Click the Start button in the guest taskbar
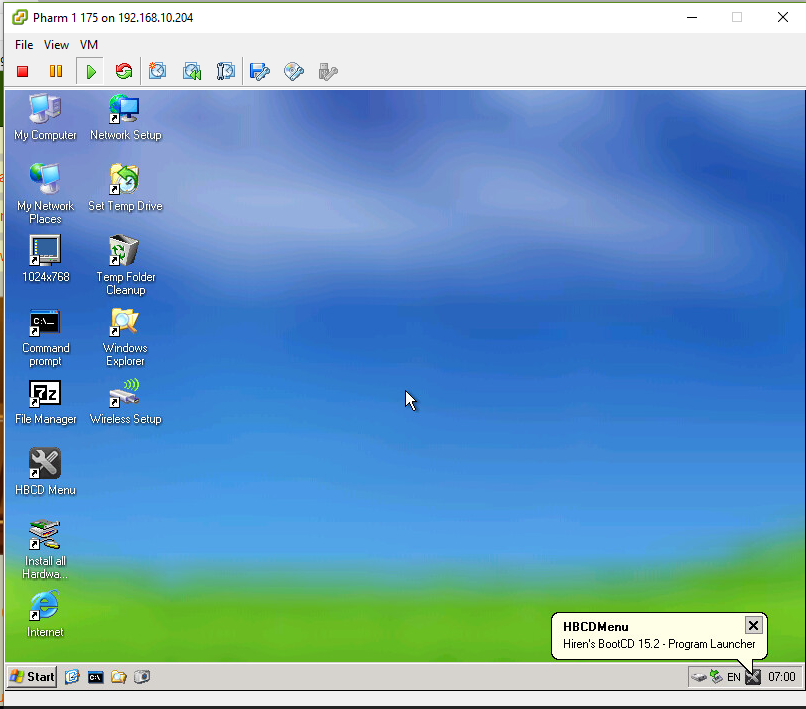This screenshot has height=709, width=806. (x=32, y=677)
